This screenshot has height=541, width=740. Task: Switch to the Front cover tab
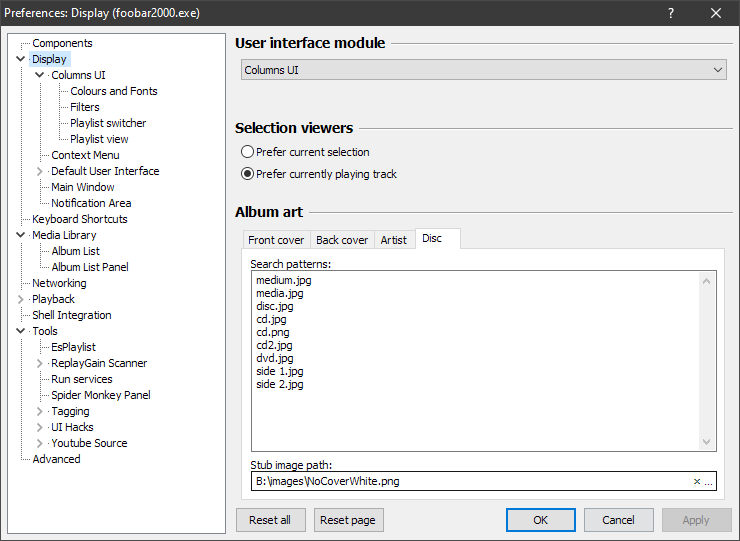pyautogui.click(x=276, y=240)
